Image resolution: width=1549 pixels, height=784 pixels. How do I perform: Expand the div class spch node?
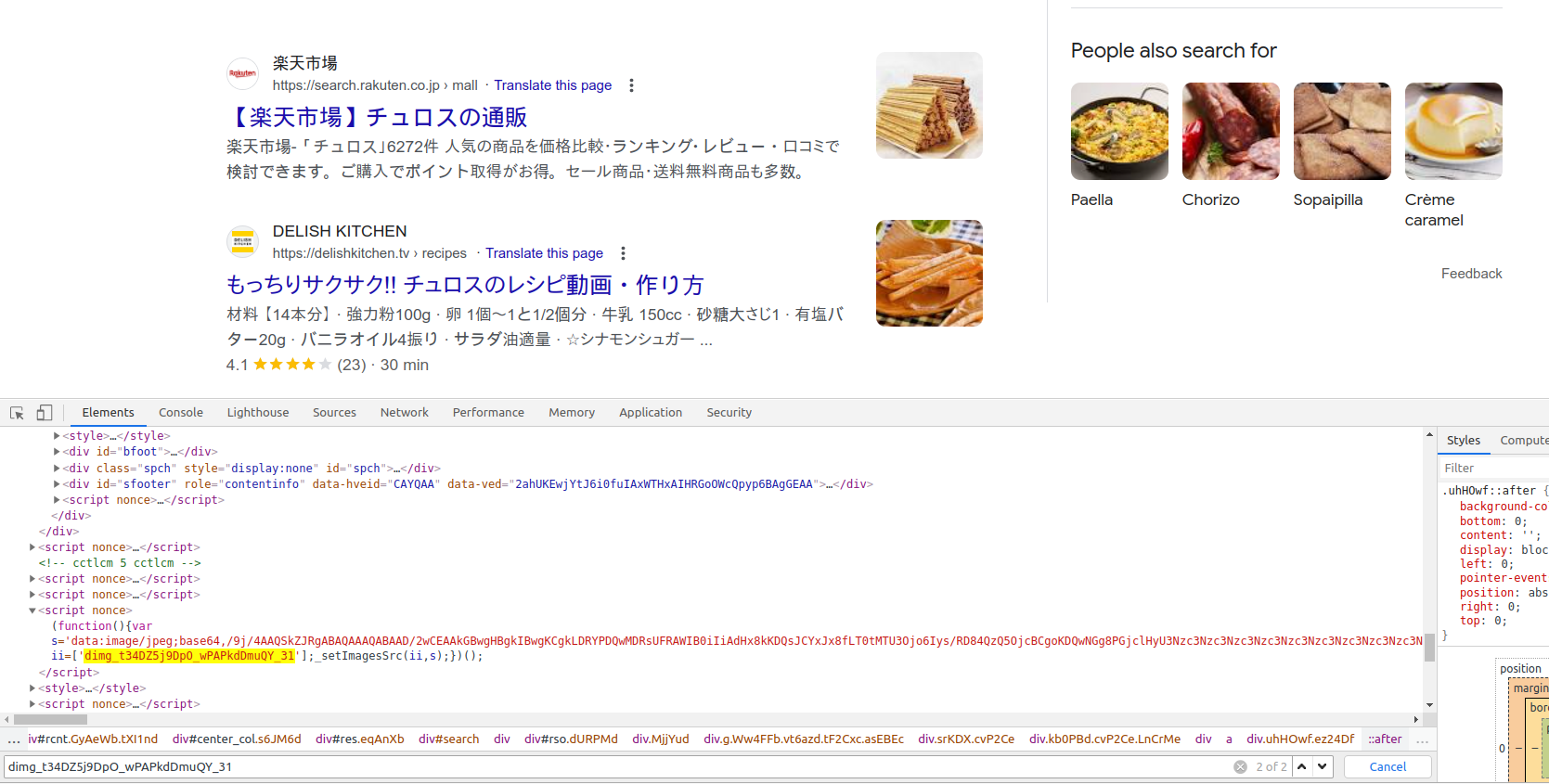coord(57,469)
